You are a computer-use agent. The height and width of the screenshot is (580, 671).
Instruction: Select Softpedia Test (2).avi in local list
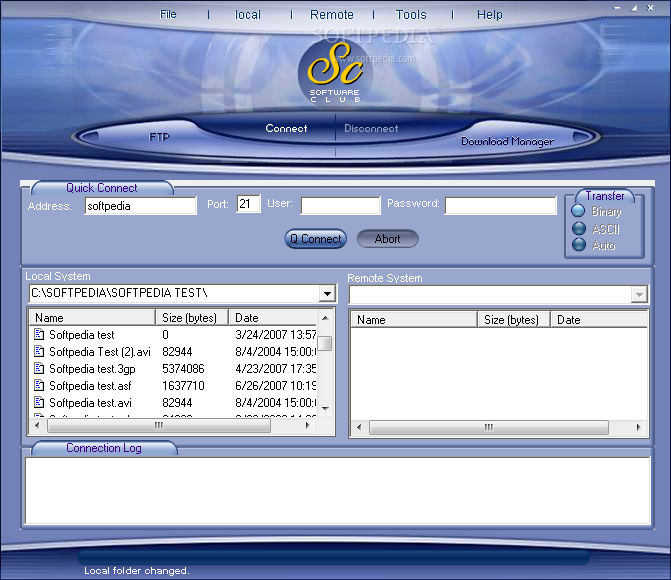(x=100, y=352)
